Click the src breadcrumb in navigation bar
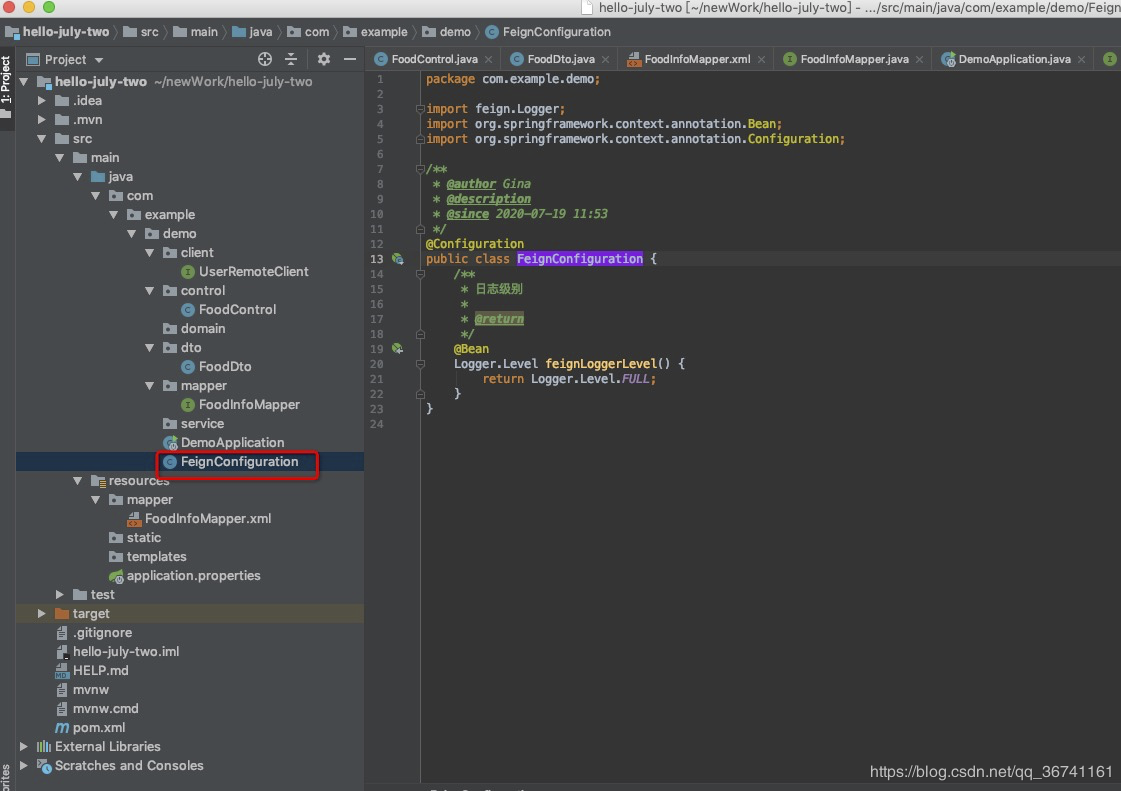 (x=141, y=32)
